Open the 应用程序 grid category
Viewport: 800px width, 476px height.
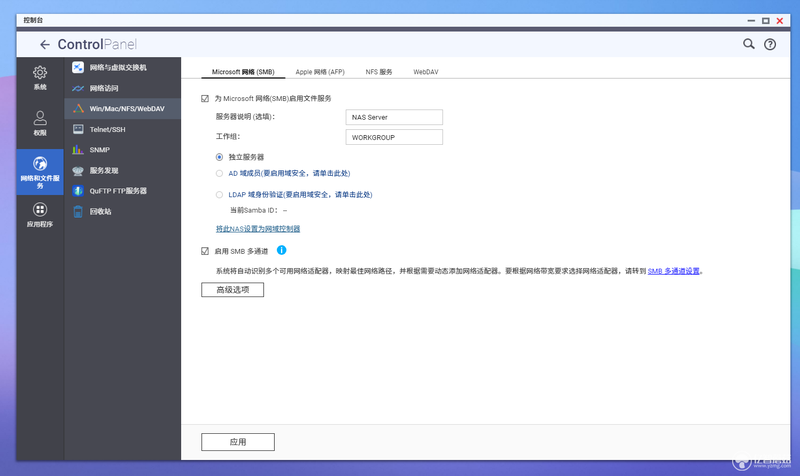(40, 214)
